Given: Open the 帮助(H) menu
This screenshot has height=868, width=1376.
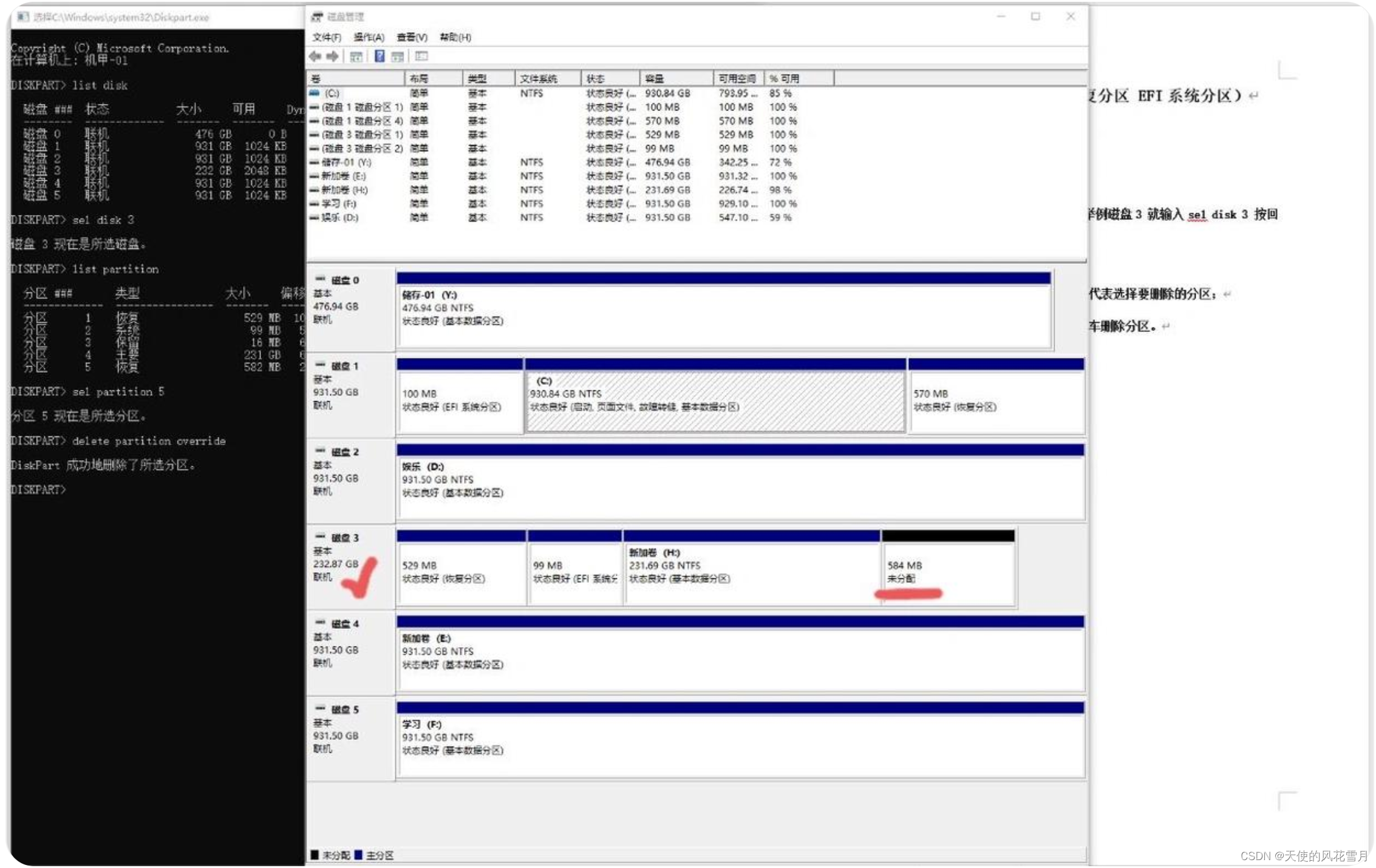Looking at the screenshot, I should pyautogui.click(x=455, y=38).
